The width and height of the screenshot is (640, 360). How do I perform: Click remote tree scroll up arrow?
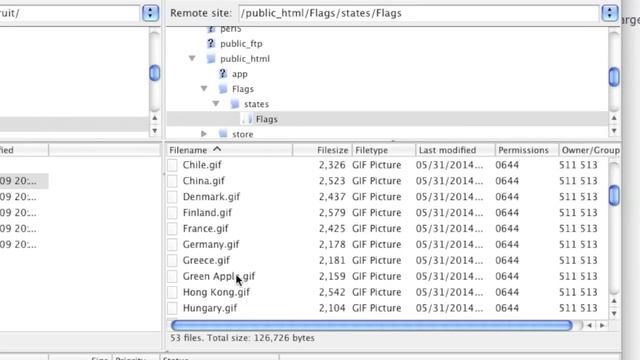tap(614, 118)
